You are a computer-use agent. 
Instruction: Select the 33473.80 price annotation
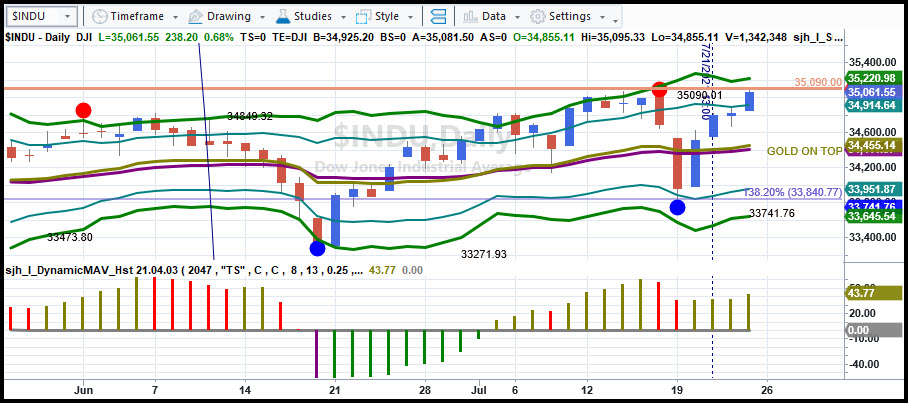pos(70,237)
